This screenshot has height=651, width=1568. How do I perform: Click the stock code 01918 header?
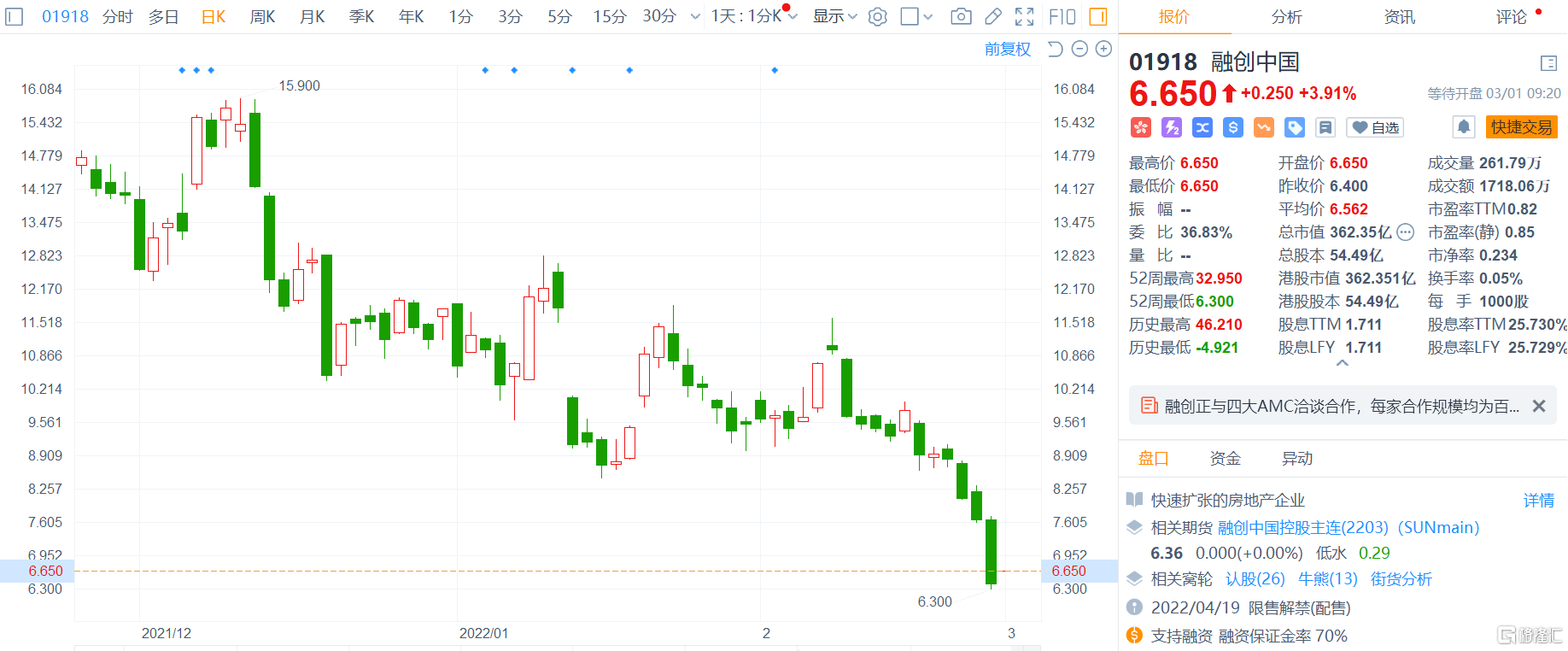[1163, 62]
